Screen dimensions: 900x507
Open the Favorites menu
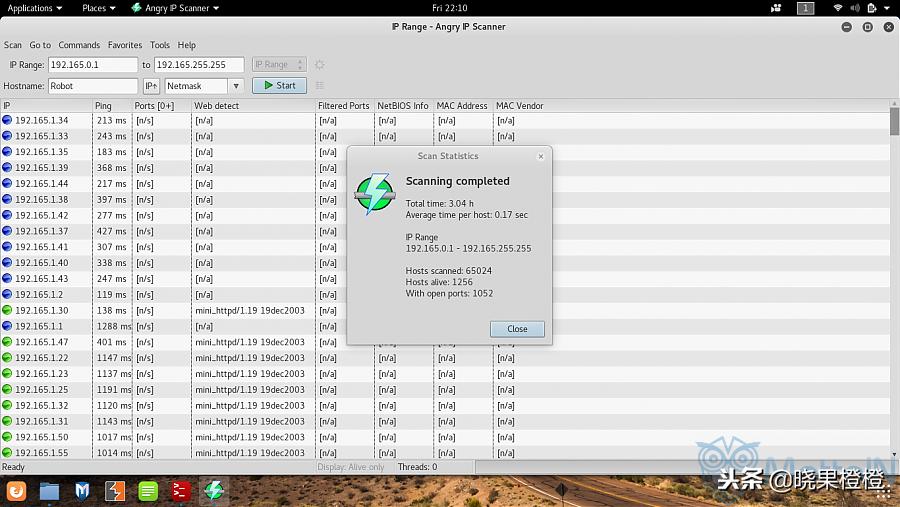(125, 45)
